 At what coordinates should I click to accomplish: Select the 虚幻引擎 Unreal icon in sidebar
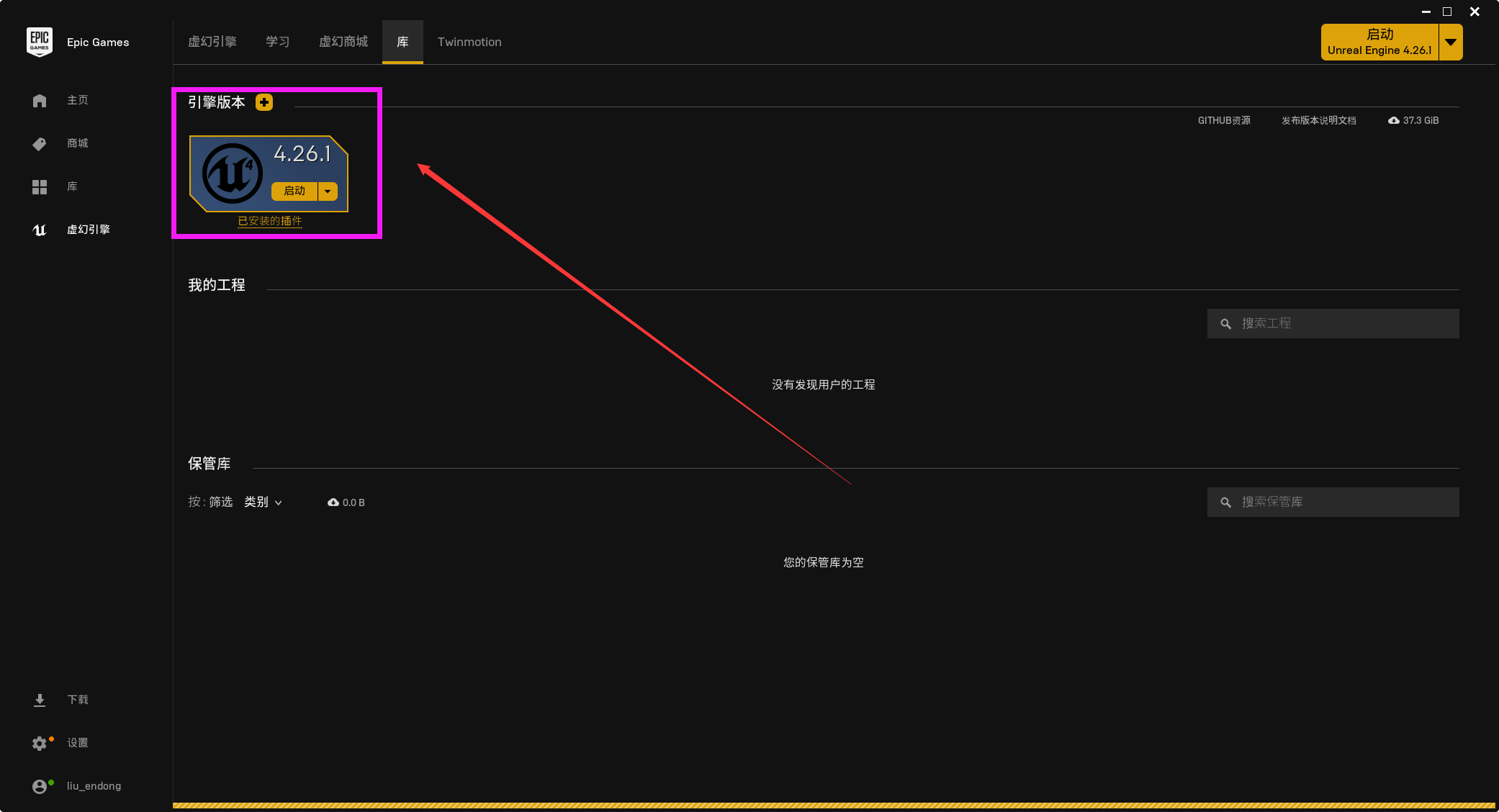pos(40,230)
